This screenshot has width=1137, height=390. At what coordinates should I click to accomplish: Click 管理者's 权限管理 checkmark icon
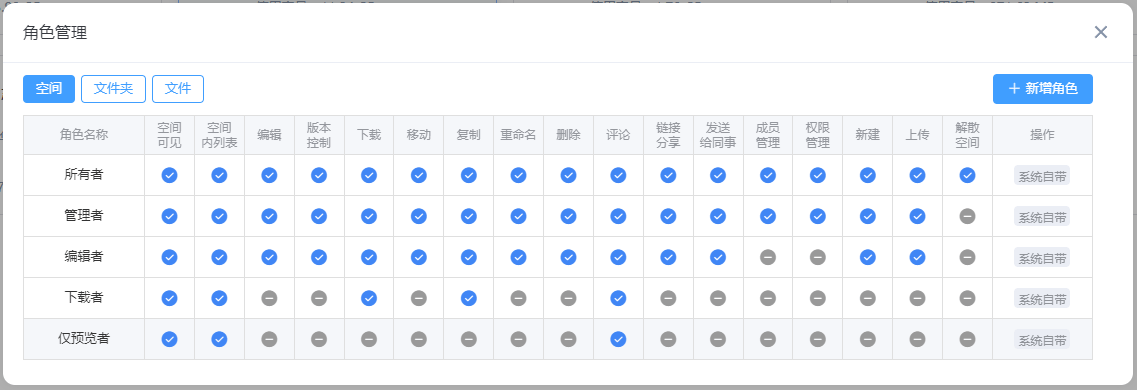coord(818,216)
